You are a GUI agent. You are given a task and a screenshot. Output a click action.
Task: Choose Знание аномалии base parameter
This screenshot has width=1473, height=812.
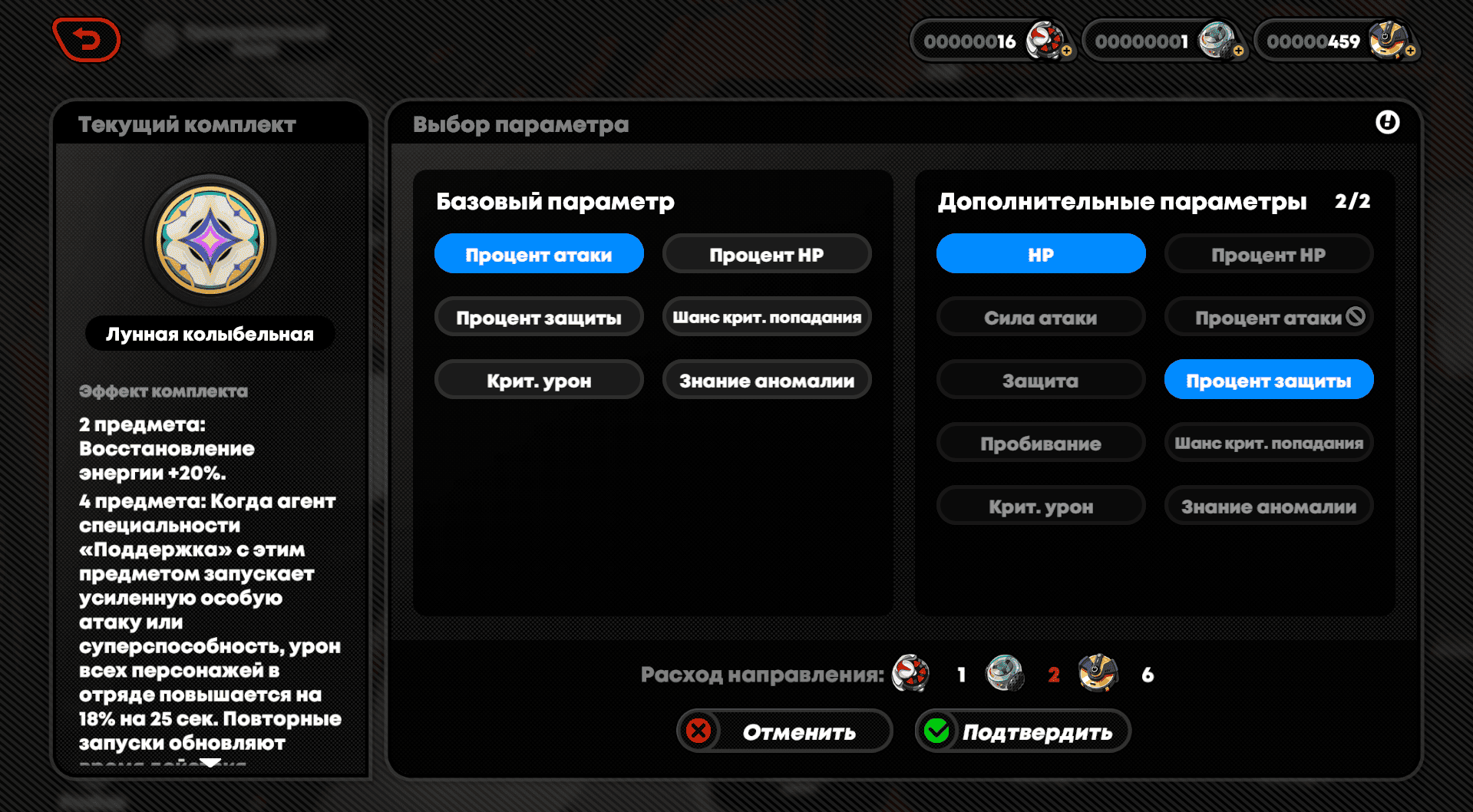click(767, 380)
